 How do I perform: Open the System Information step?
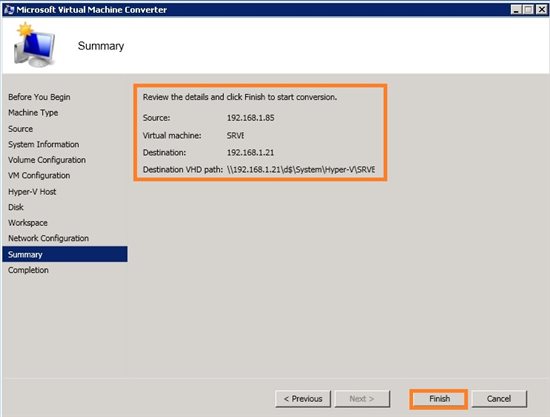click(43, 144)
